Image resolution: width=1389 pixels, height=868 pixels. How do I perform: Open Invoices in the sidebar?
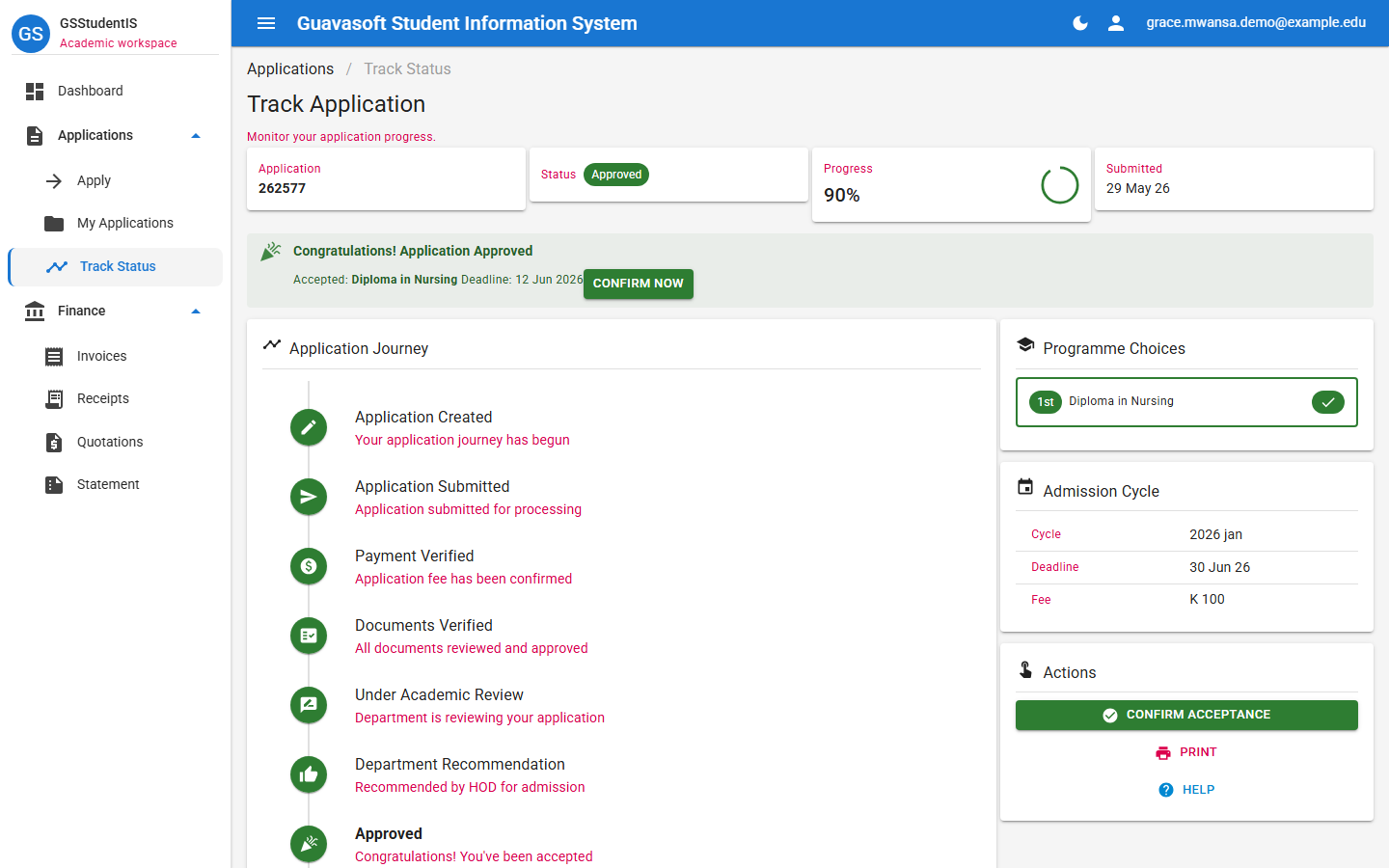(x=116, y=356)
